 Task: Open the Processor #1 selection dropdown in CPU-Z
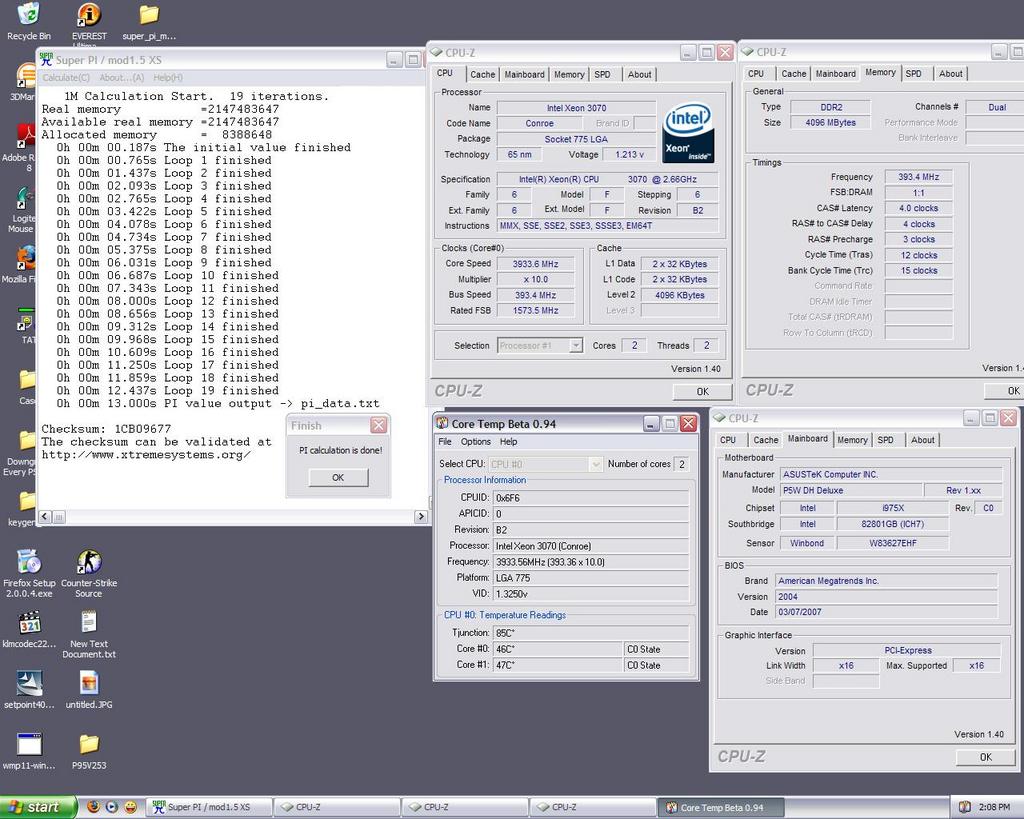[575, 345]
